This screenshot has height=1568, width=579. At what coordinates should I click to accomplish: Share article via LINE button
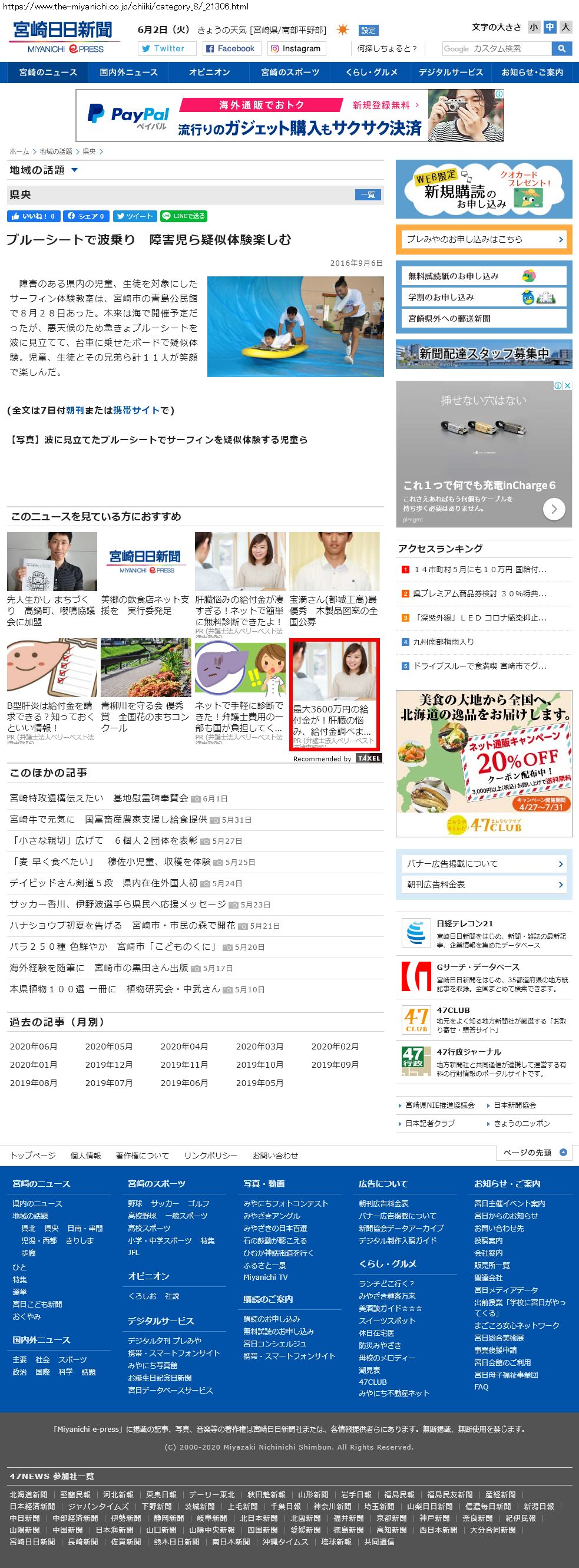(x=184, y=216)
